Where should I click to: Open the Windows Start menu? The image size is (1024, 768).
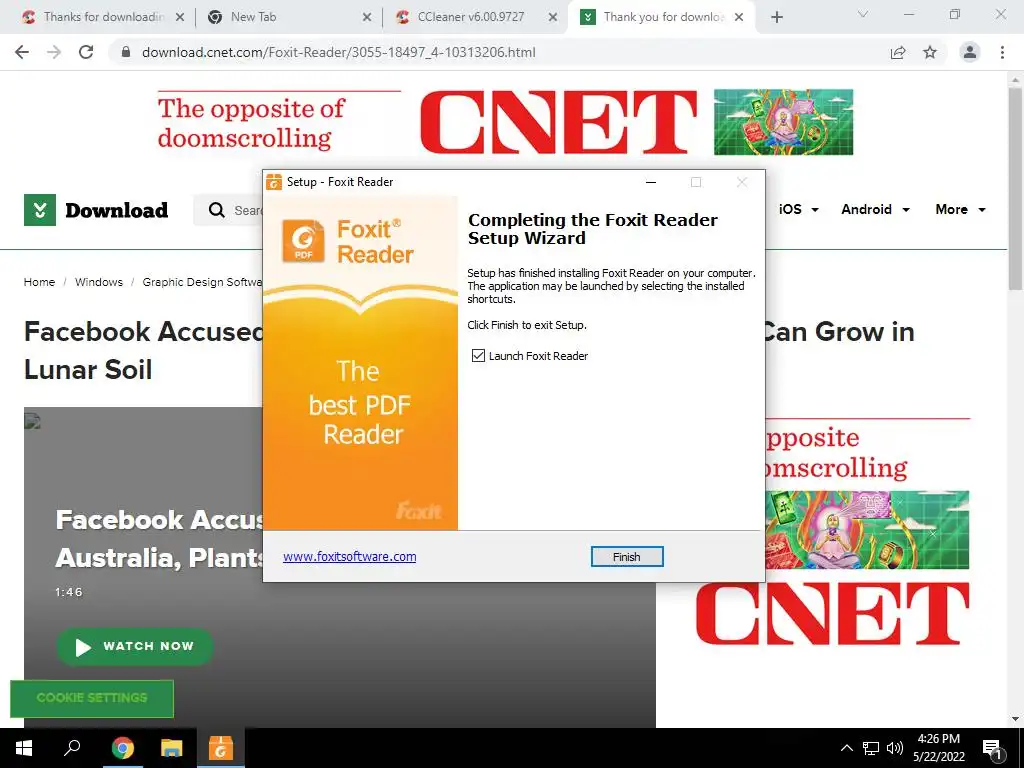click(x=24, y=748)
